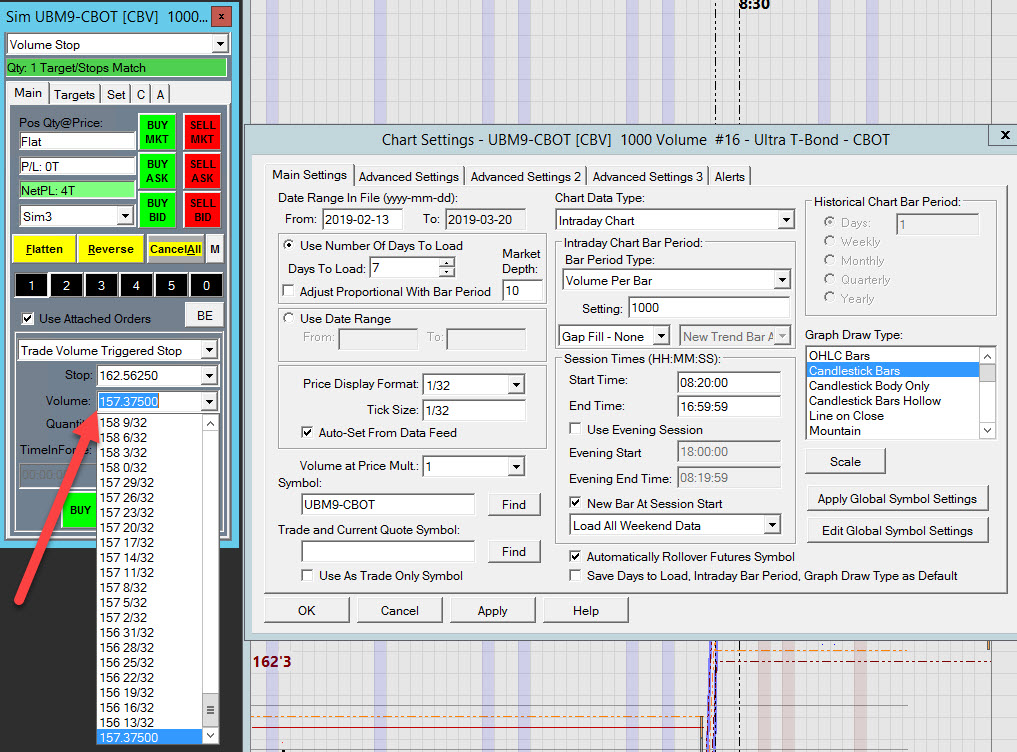Expand the Bar Period Type dropdown
The image size is (1017, 752).
pyautogui.click(x=781, y=281)
